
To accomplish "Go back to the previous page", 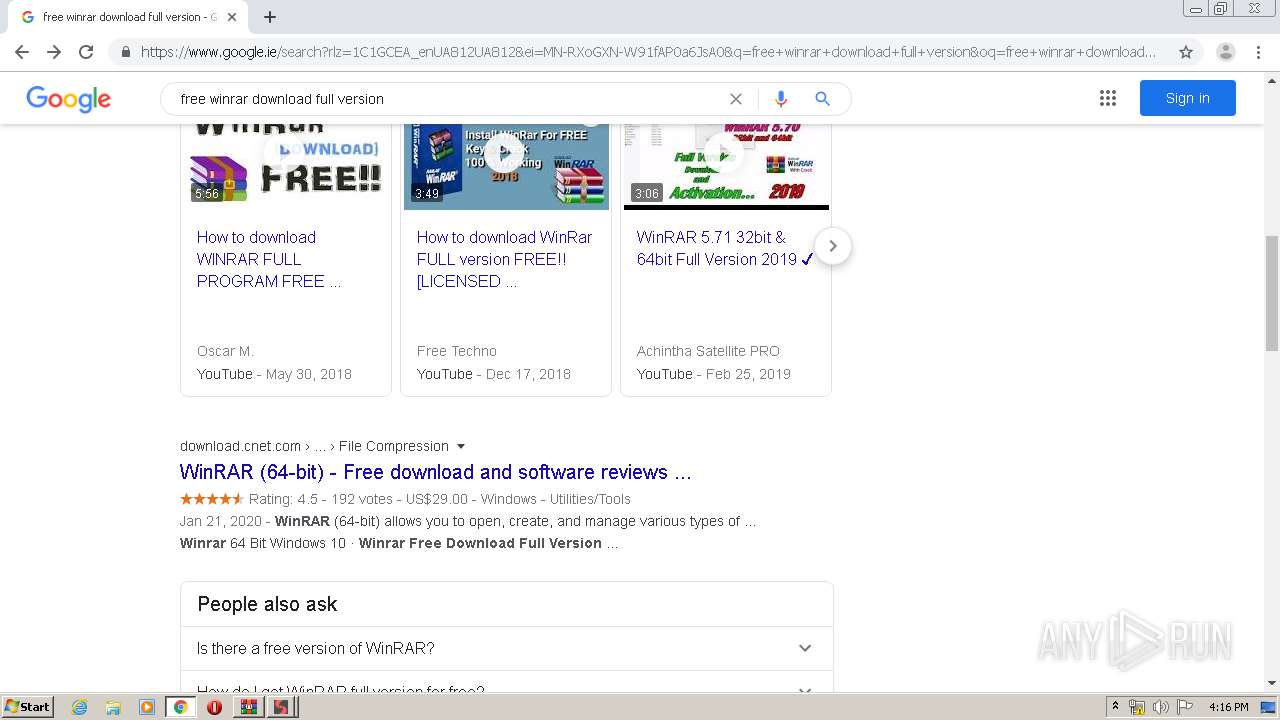I will (x=22, y=52).
